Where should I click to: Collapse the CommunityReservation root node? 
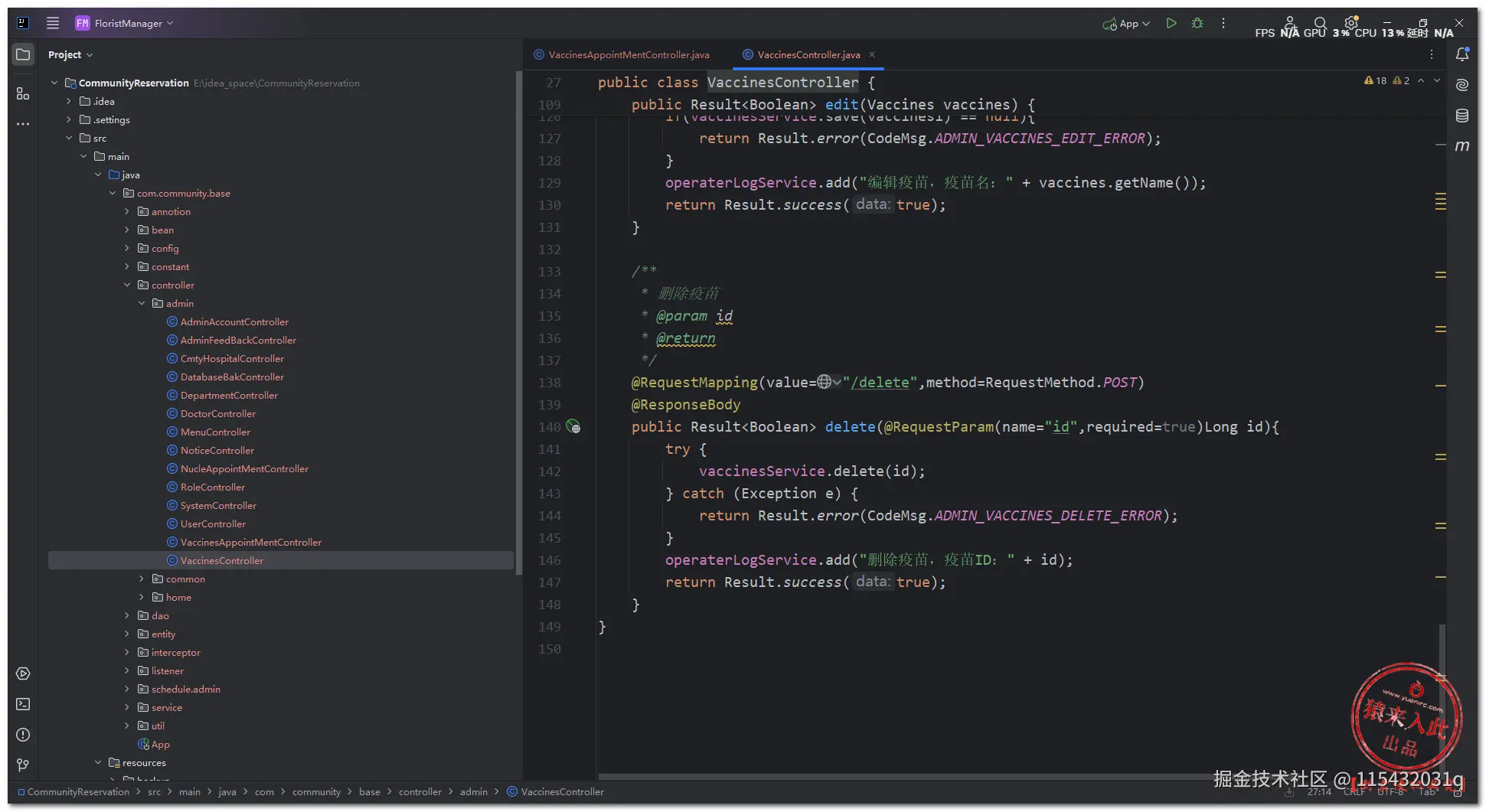pyautogui.click(x=54, y=83)
